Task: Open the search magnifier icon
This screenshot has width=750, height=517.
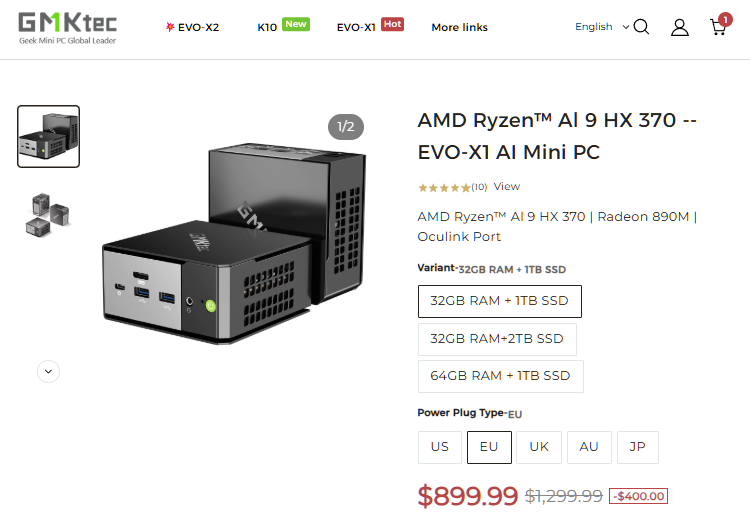Action: click(641, 27)
